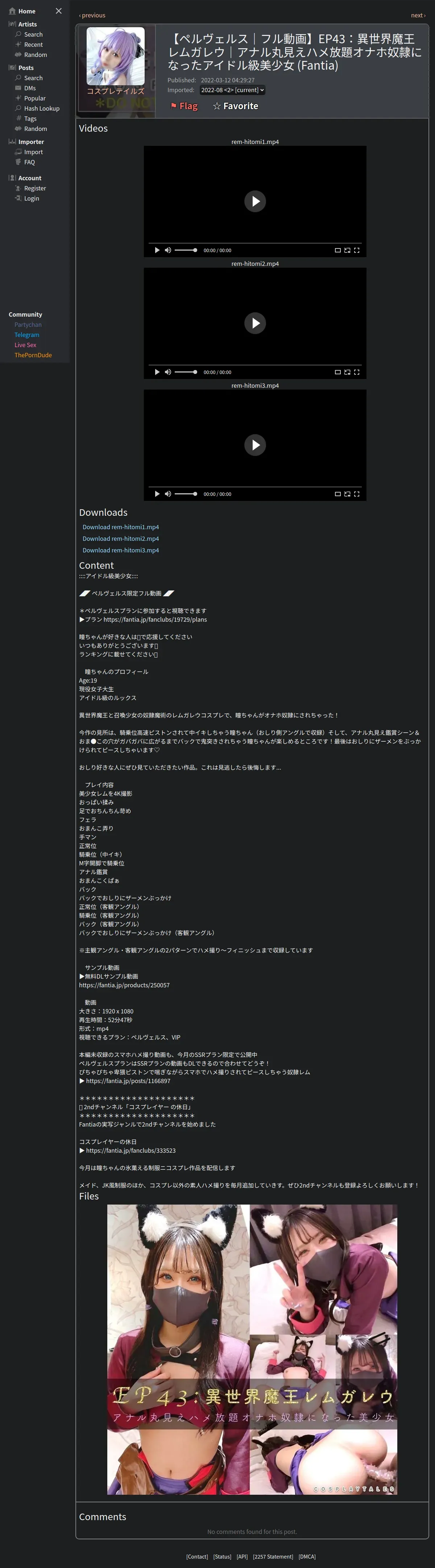Screen dimensions: 435x1568
Task: Go to the next post
Action: 418,15
